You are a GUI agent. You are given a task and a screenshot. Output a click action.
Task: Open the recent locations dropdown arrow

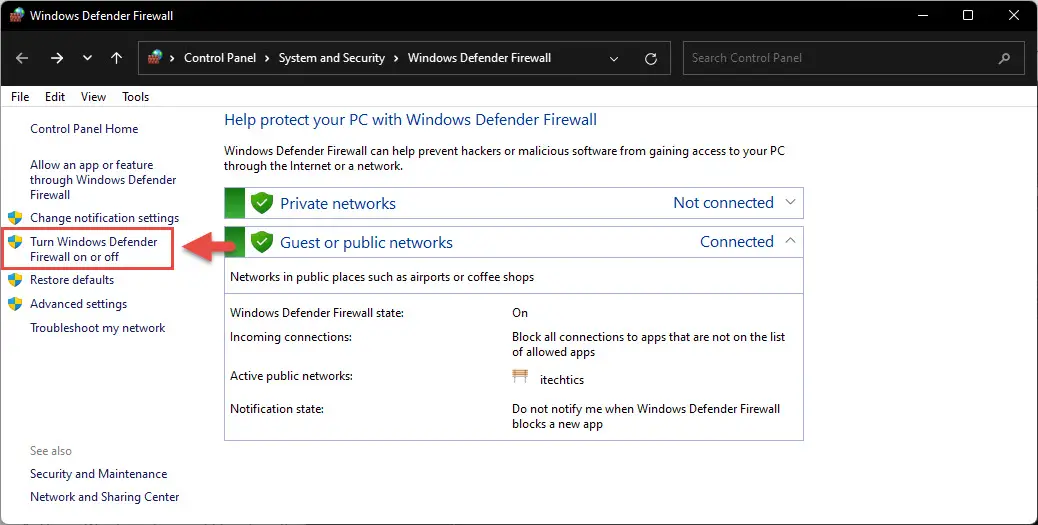pyautogui.click(x=87, y=58)
